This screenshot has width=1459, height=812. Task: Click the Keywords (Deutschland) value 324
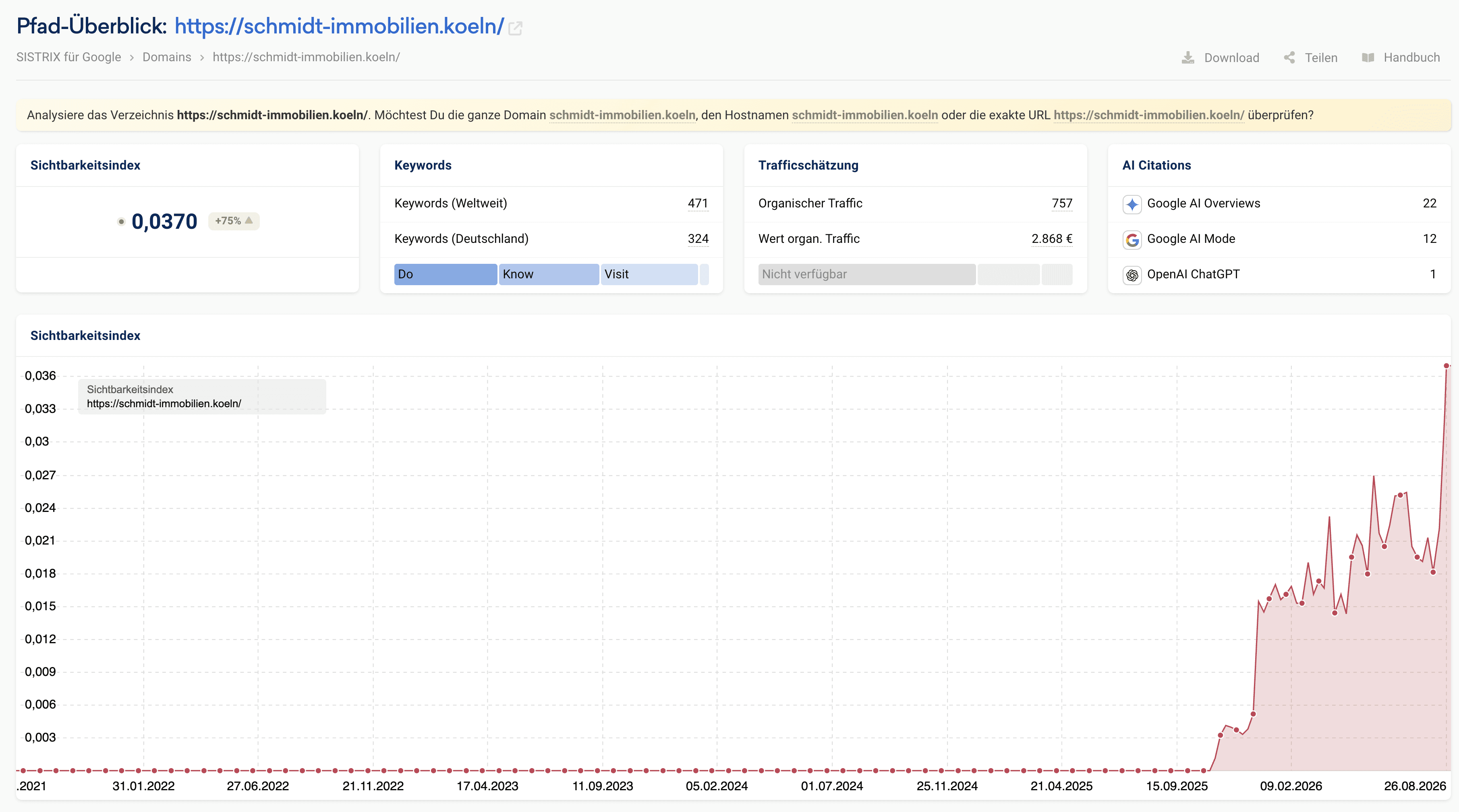[698, 239]
